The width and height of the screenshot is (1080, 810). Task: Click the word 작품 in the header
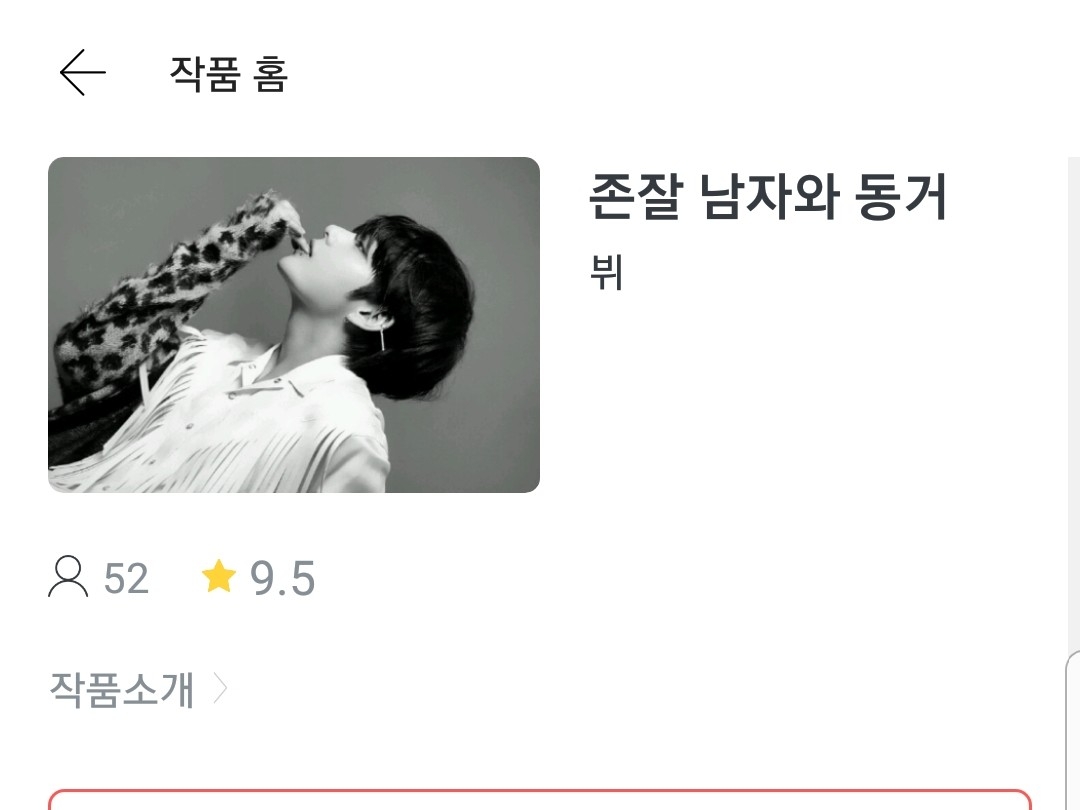click(x=205, y=74)
